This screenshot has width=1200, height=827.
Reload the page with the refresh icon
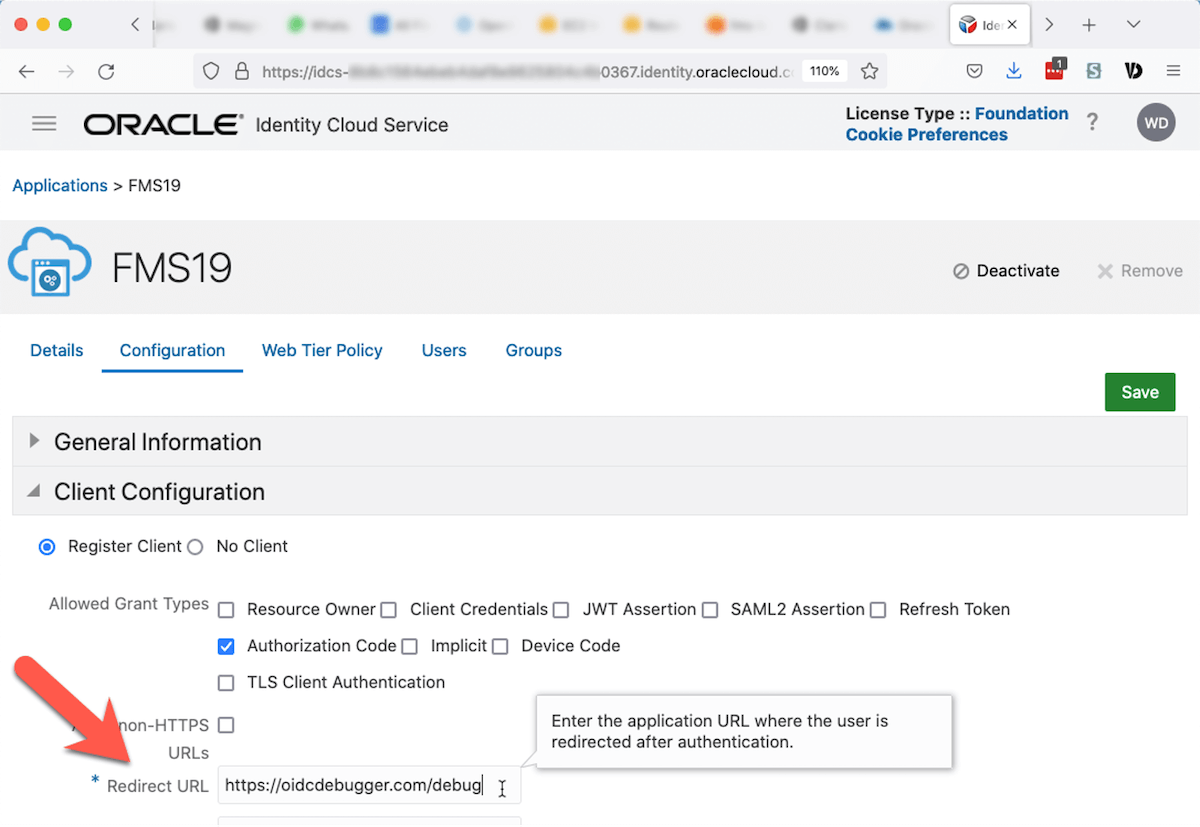106,71
